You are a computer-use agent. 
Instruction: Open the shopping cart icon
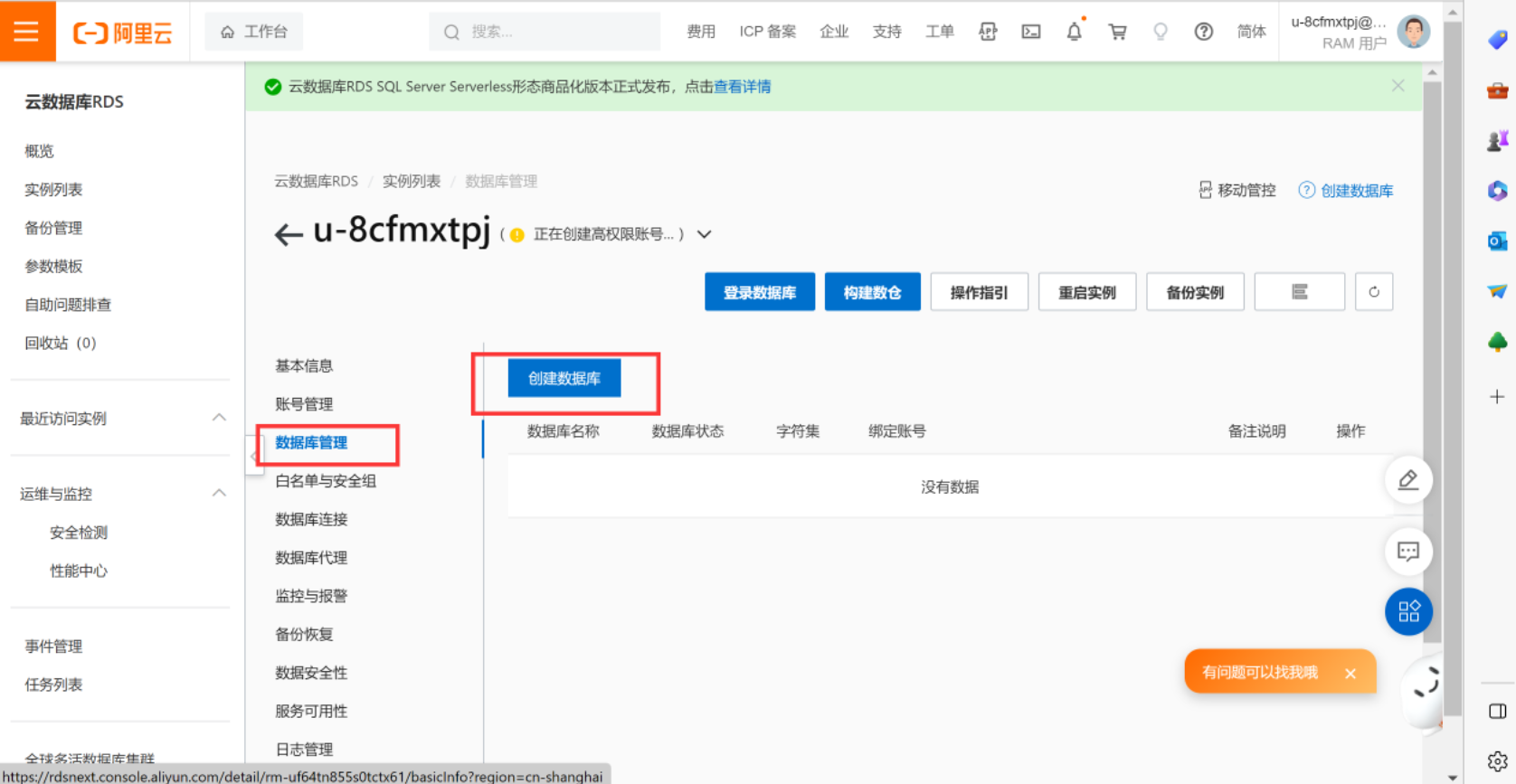tap(1118, 32)
